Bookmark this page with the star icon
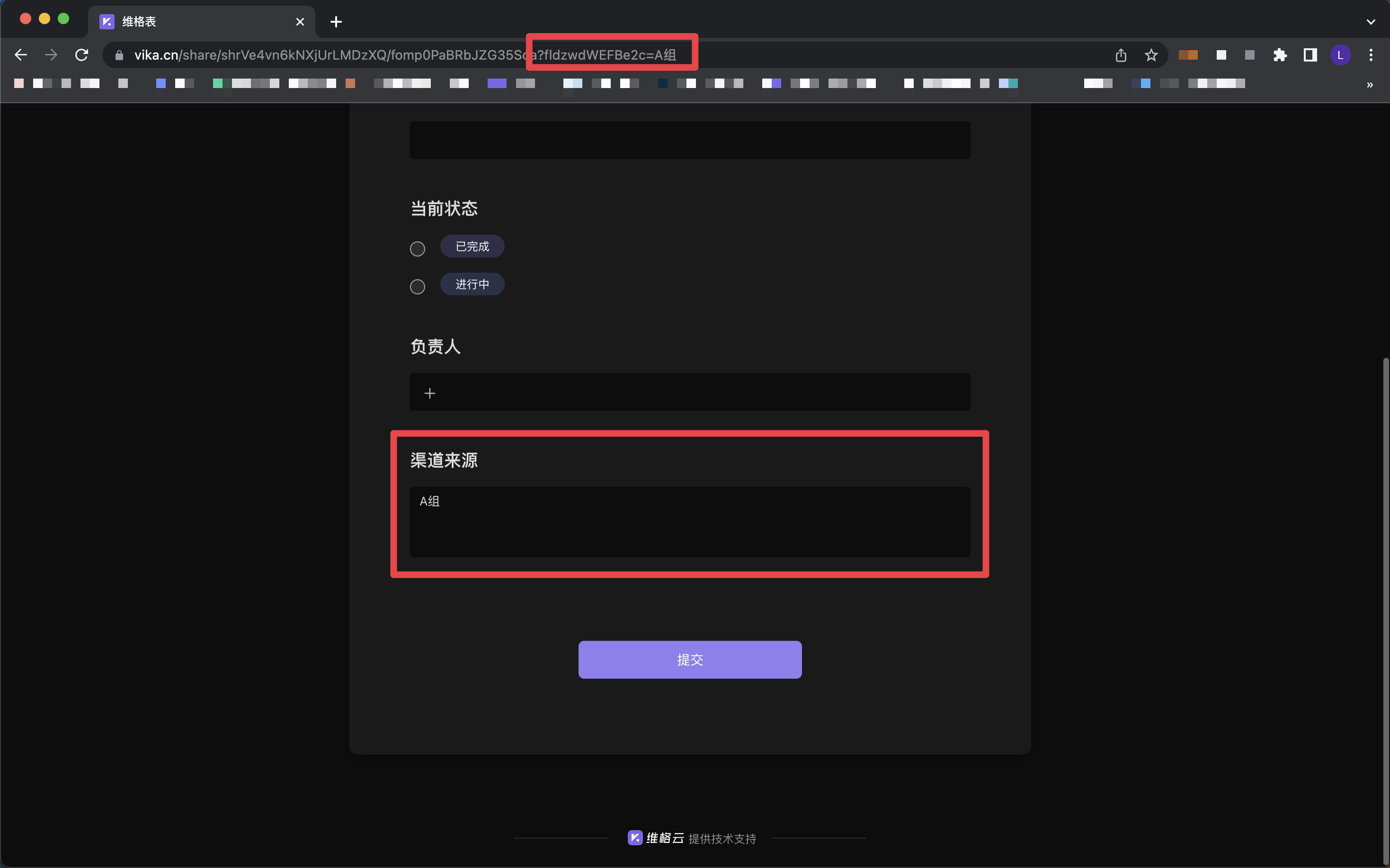Screen dimensions: 1390x868 click(x=1150, y=55)
